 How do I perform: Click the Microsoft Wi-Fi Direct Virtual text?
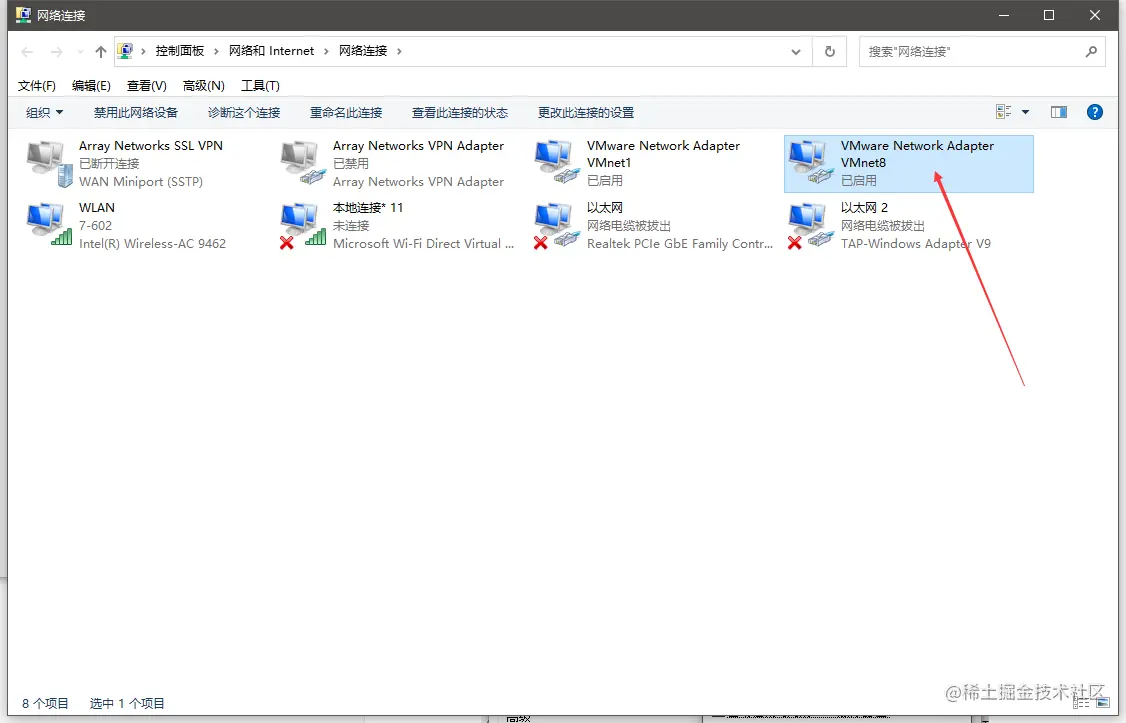(x=423, y=243)
